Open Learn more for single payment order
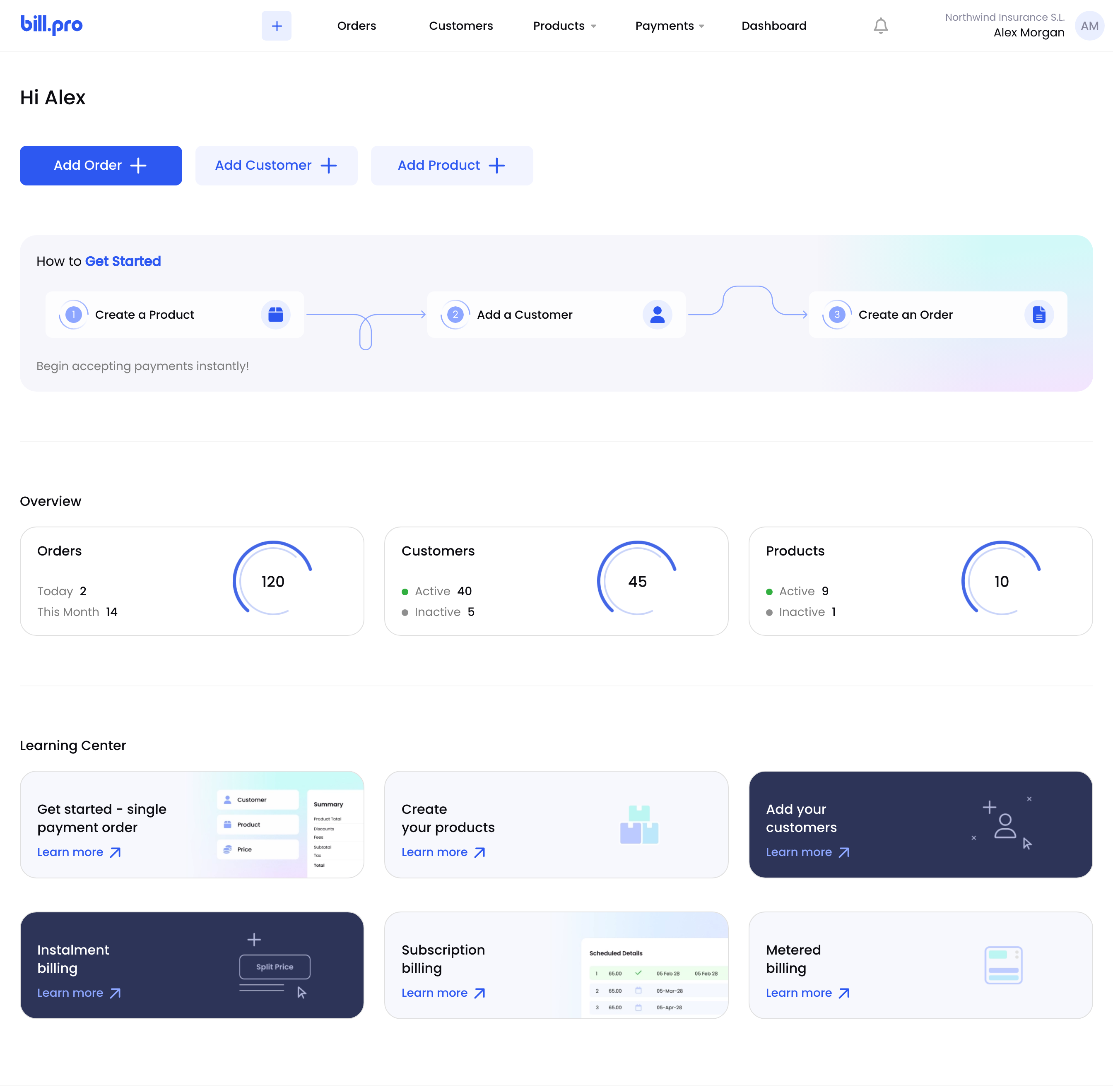The image size is (1113, 1092). coord(79,852)
